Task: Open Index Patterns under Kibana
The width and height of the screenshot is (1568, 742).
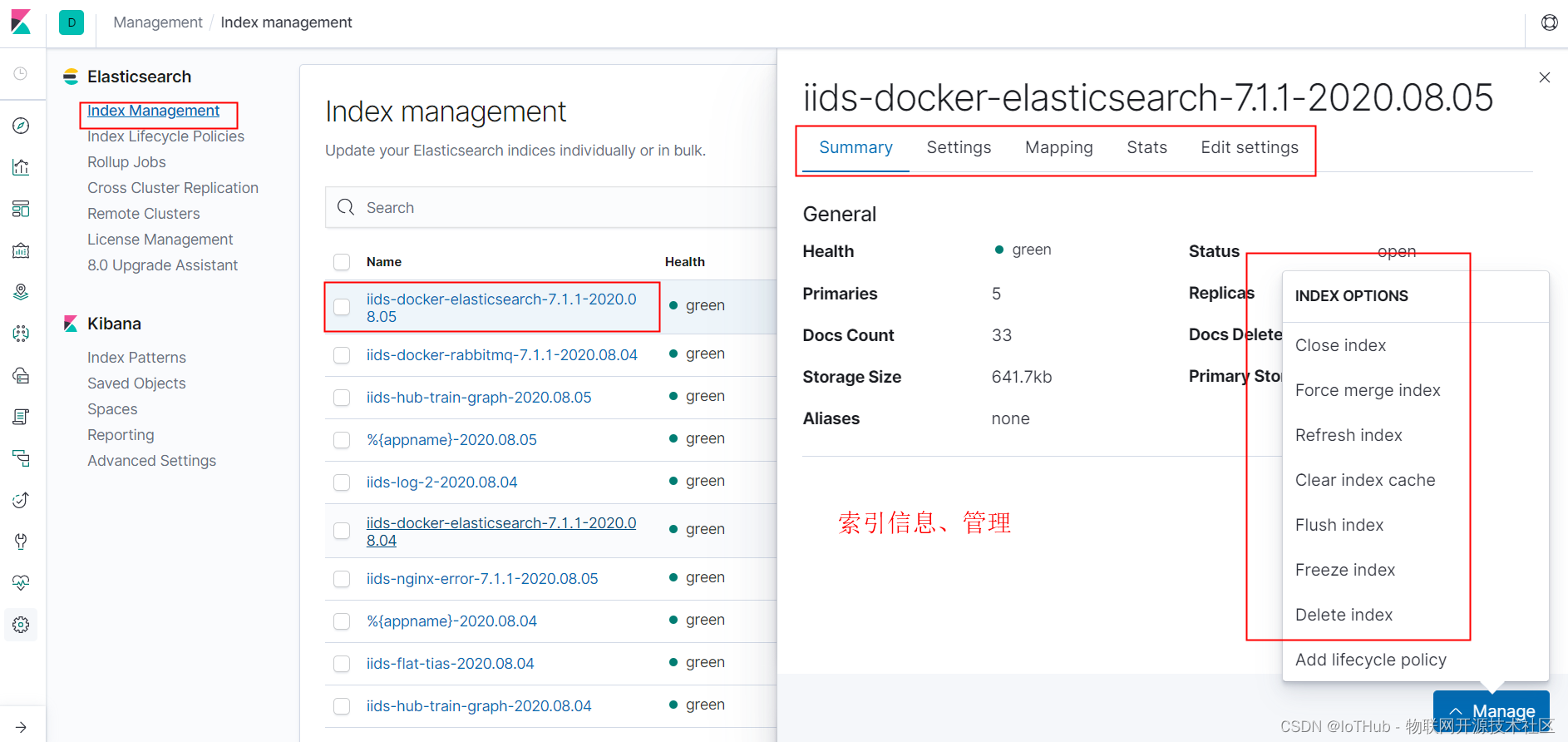Action: (x=136, y=358)
